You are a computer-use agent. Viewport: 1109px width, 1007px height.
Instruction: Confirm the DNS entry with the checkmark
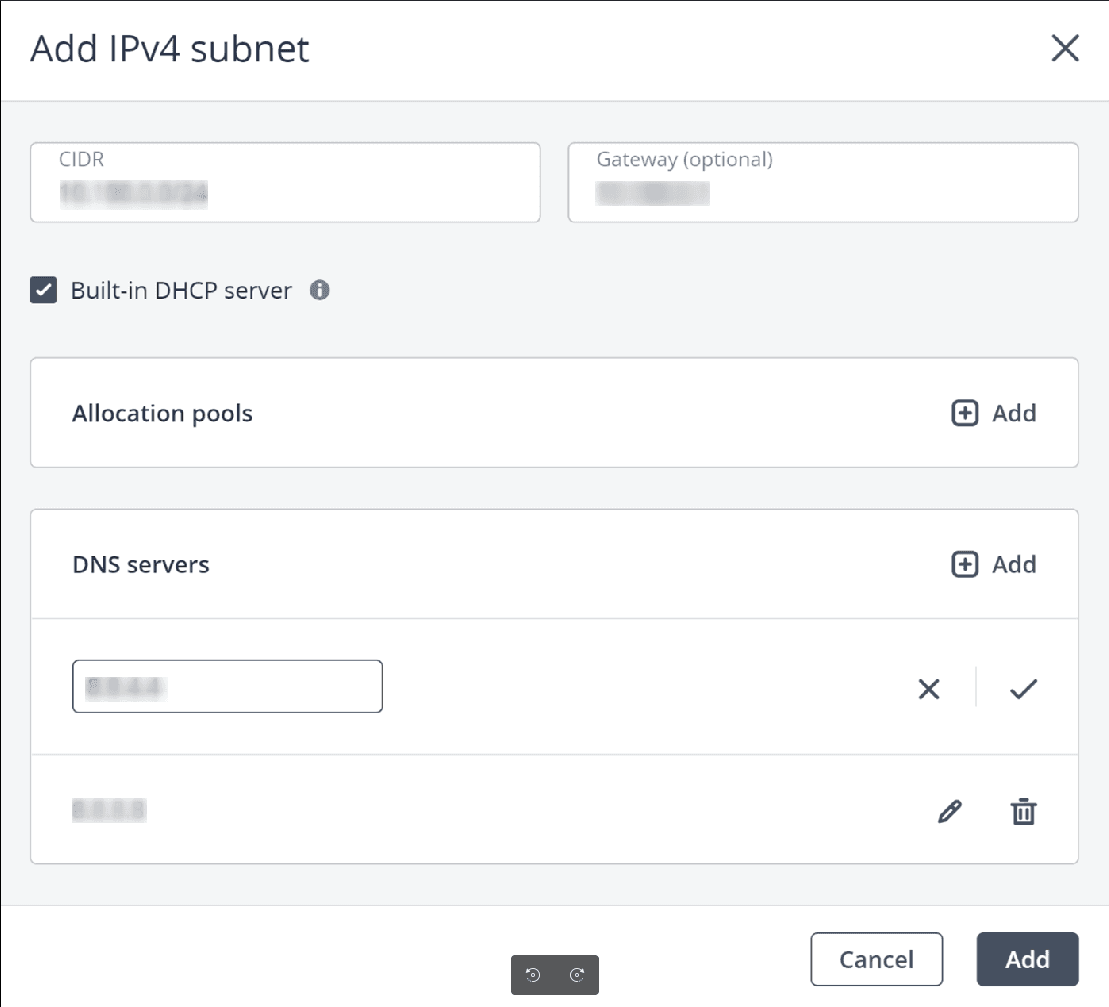pos(1023,688)
